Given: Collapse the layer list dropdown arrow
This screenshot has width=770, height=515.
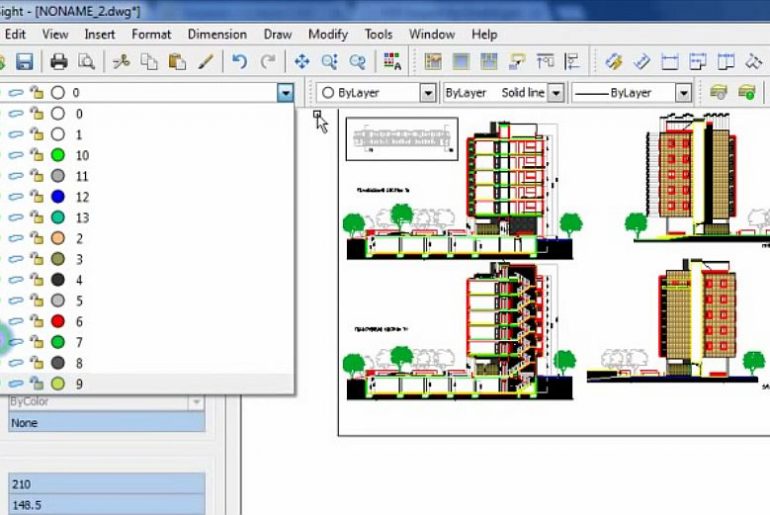Looking at the screenshot, I should pos(286,93).
